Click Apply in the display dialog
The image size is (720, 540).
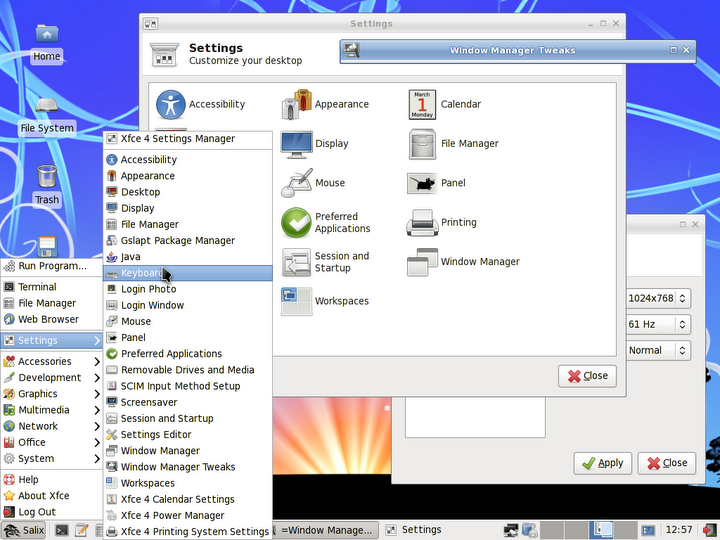tap(603, 463)
